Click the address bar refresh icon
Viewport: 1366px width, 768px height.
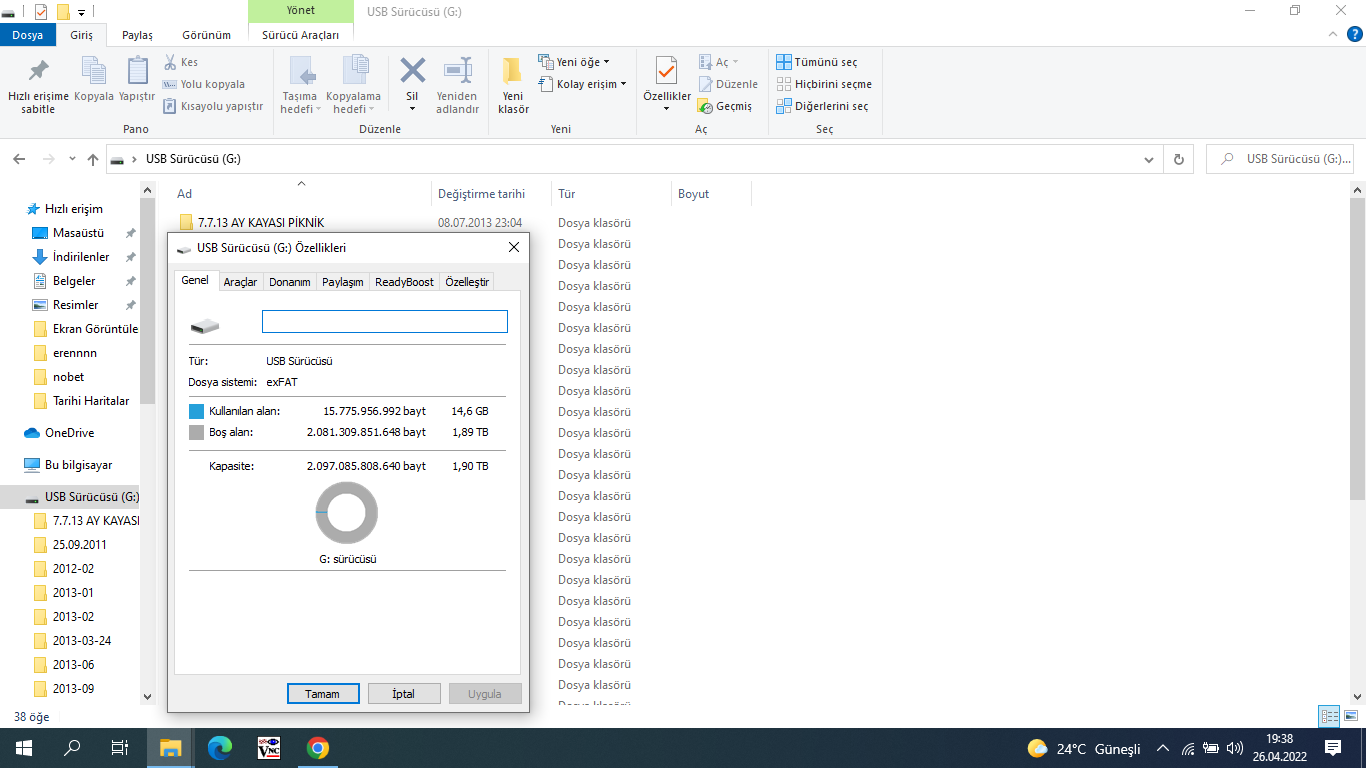pyautogui.click(x=1178, y=159)
